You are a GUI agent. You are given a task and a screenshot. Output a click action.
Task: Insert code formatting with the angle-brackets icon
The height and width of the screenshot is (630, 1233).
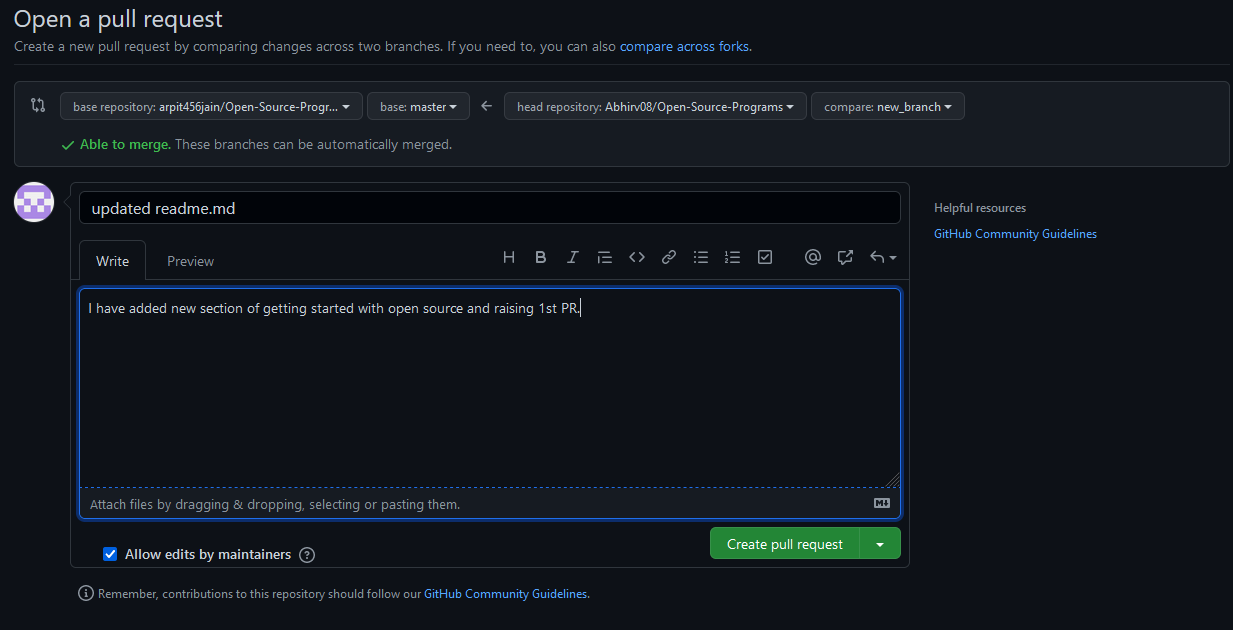[637, 258]
